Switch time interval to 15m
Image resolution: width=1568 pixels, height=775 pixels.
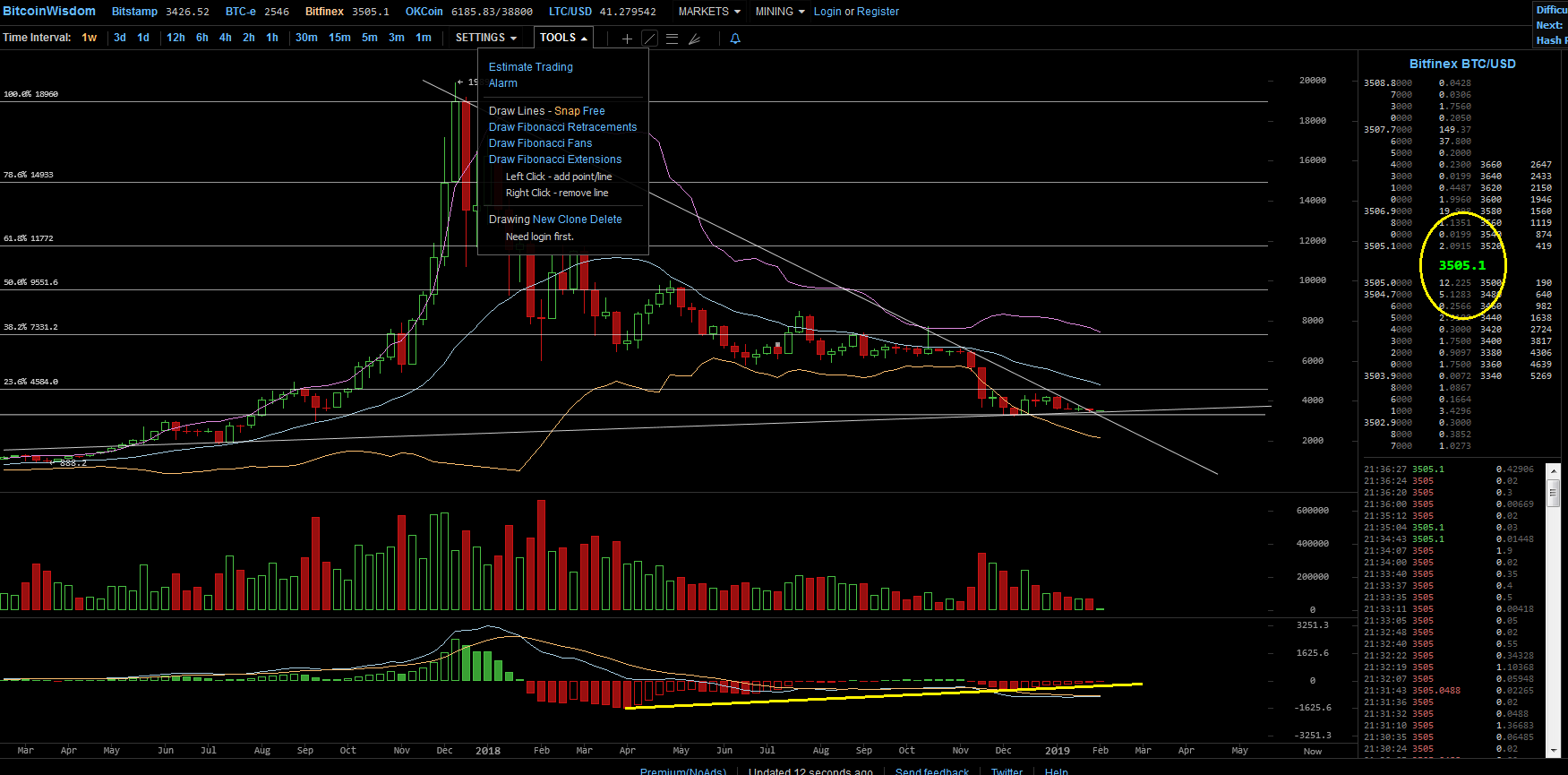(x=339, y=38)
